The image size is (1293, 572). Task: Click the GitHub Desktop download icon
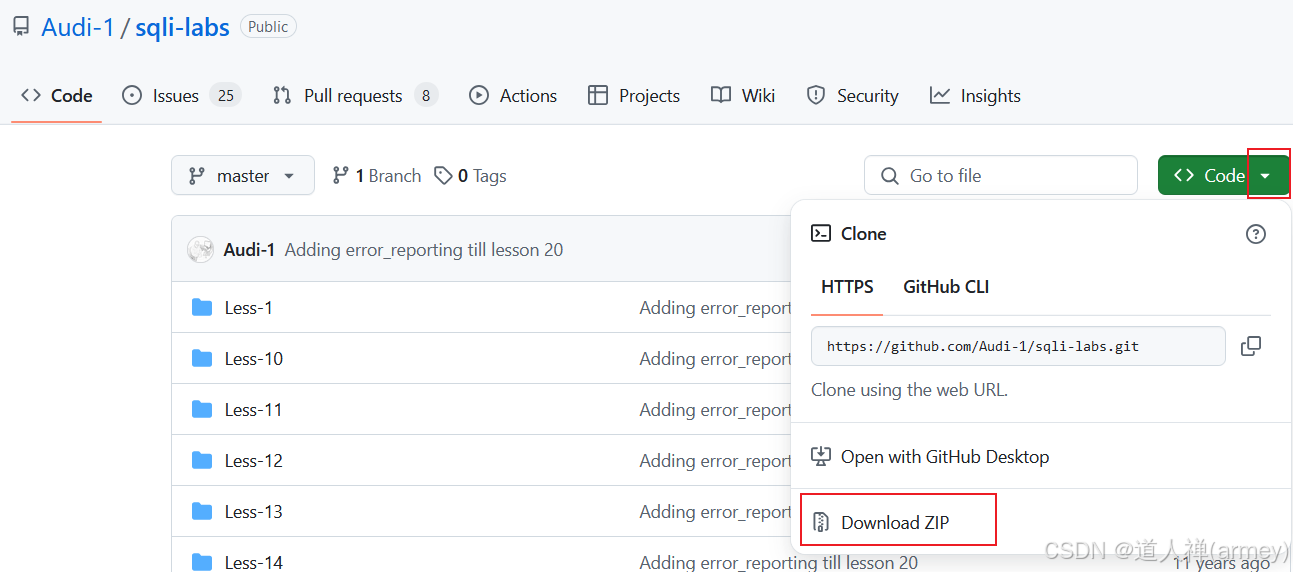click(x=821, y=457)
